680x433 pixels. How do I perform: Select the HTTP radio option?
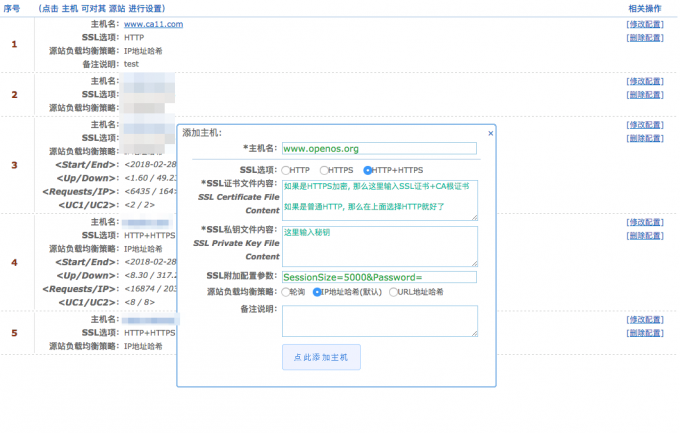pos(286,170)
